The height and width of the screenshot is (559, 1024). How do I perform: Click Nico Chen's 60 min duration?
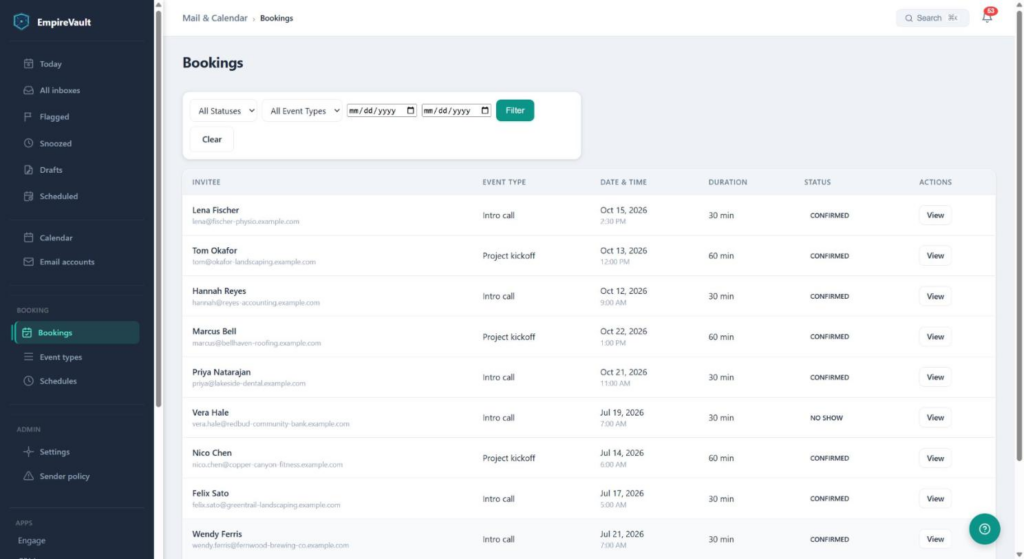click(721, 458)
